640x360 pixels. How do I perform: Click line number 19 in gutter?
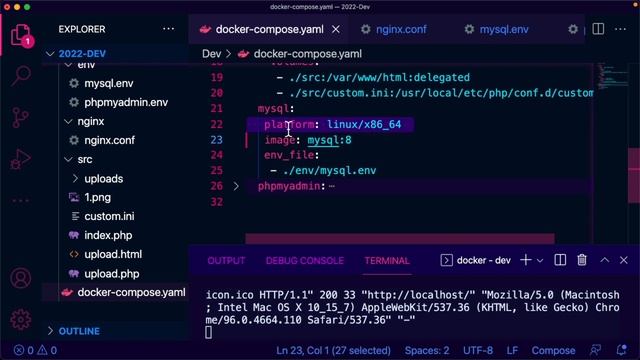(217, 77)
